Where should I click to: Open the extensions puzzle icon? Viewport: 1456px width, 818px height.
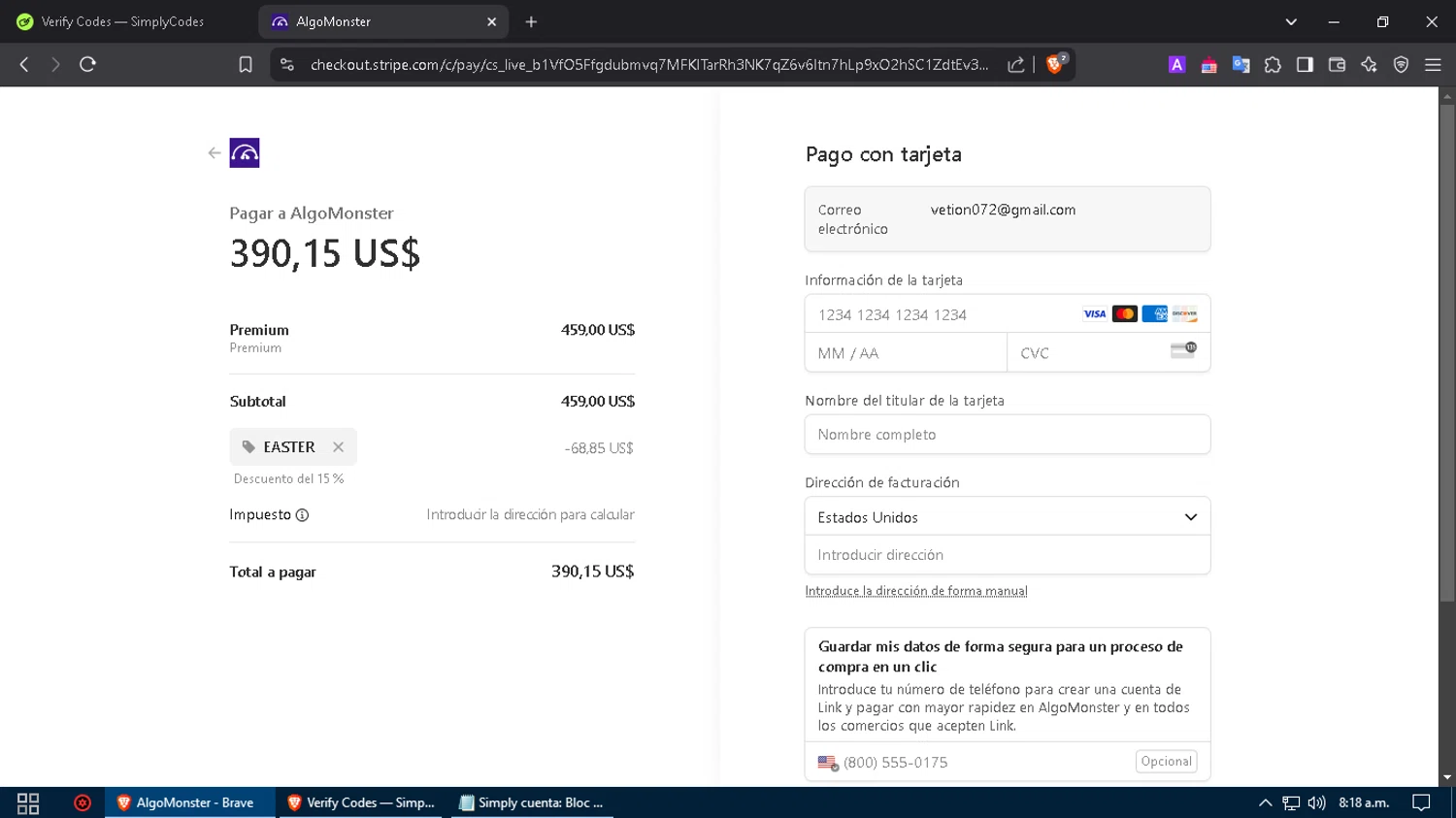click(x=1273, y=64)
